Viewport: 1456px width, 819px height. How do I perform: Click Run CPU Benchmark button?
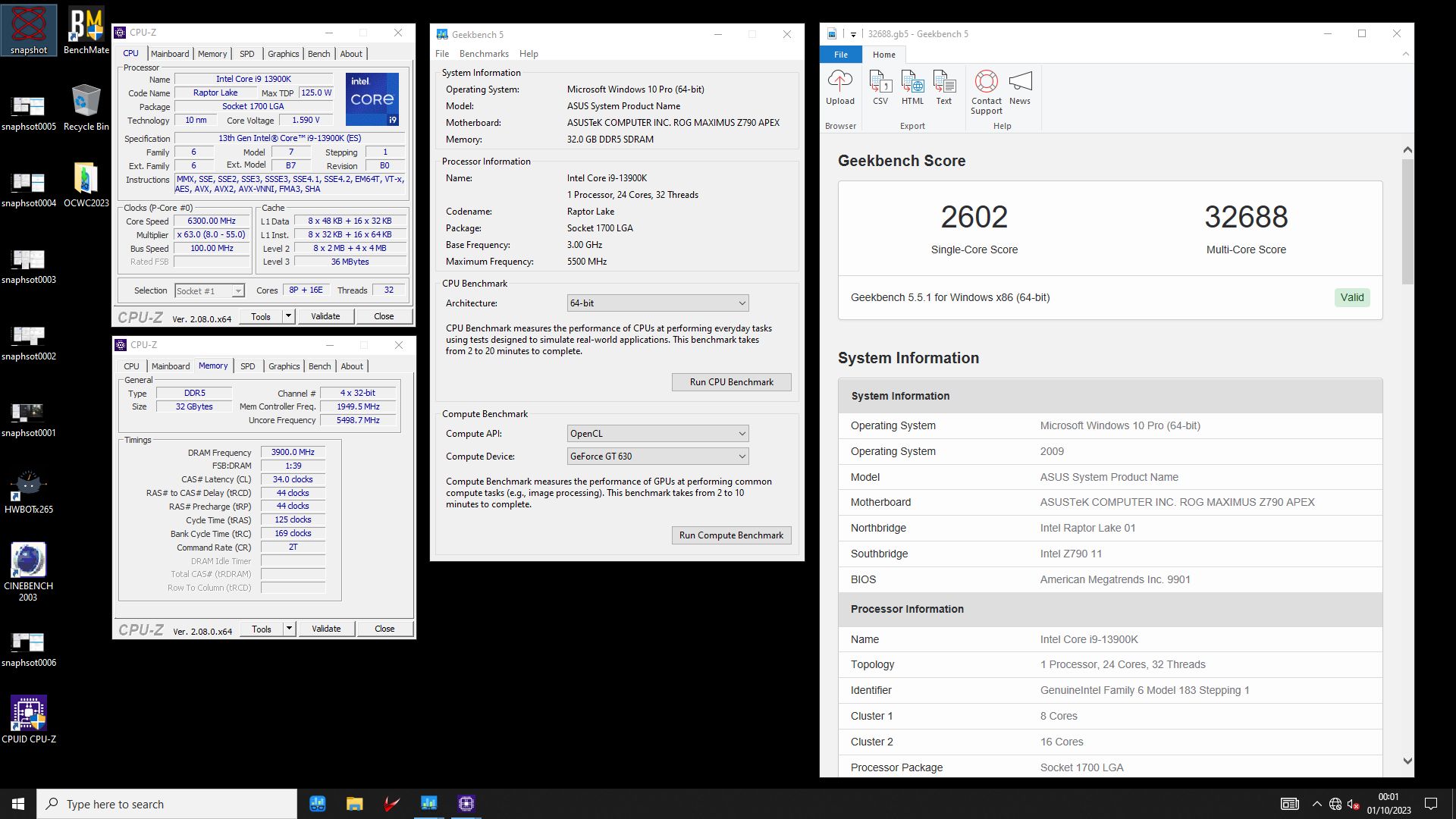pos(731,382)
